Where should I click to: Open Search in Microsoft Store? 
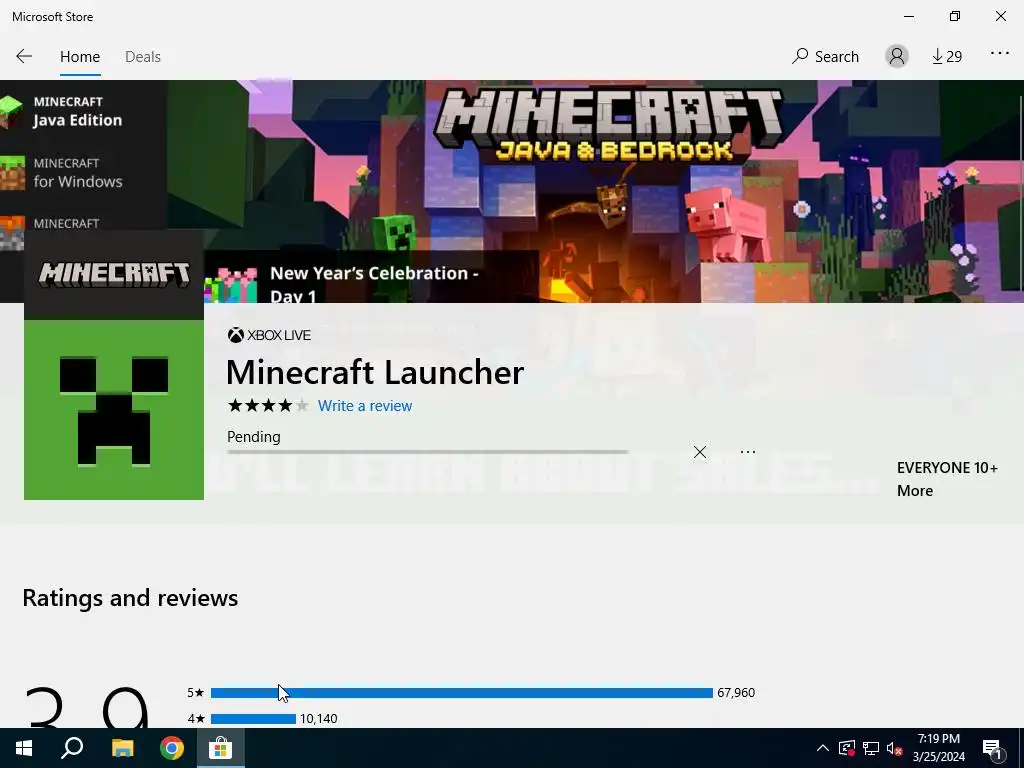(825, 56)
